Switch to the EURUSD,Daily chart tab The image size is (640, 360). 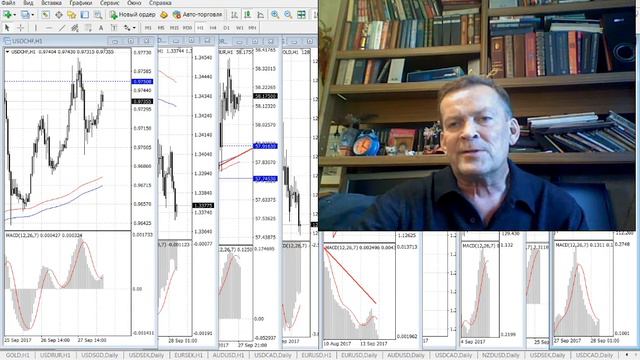click(360, 356)
